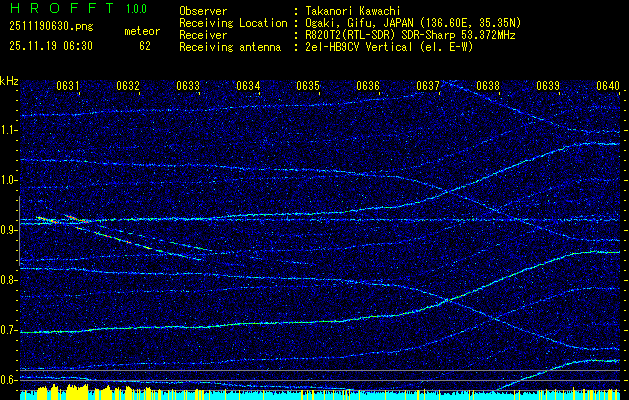Click time marker 0632

click(x=128, y=85)
